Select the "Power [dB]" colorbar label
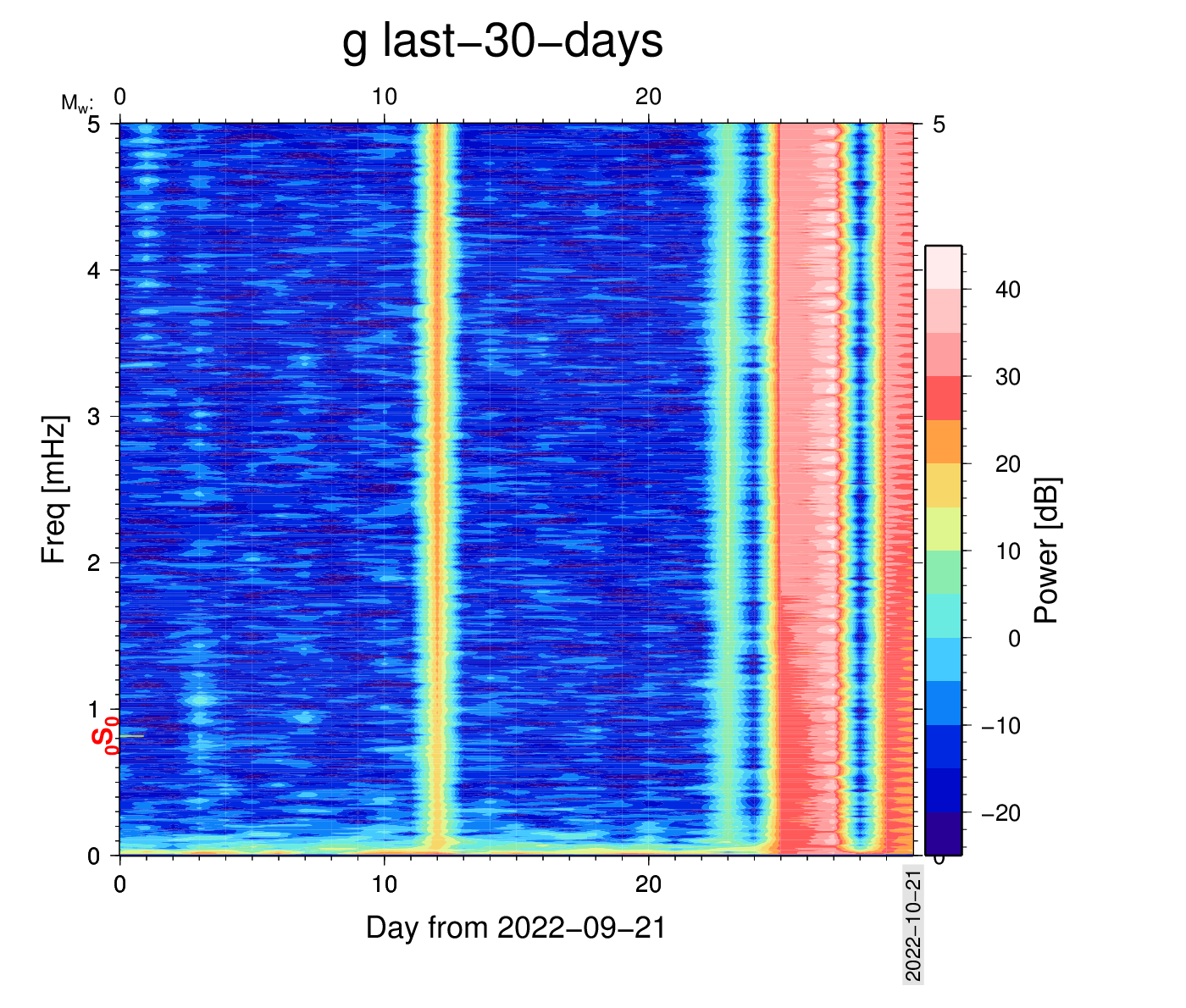1186x1008 pixels. [1047, 551]
